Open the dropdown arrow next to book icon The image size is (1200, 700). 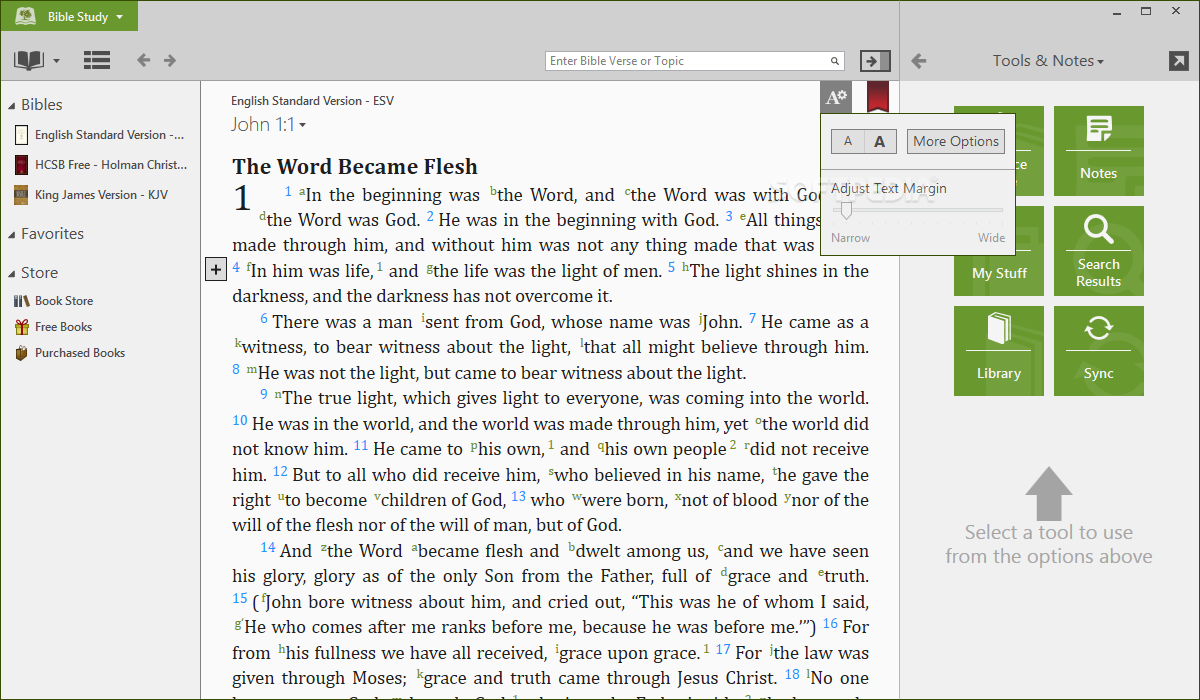point(56,61)
